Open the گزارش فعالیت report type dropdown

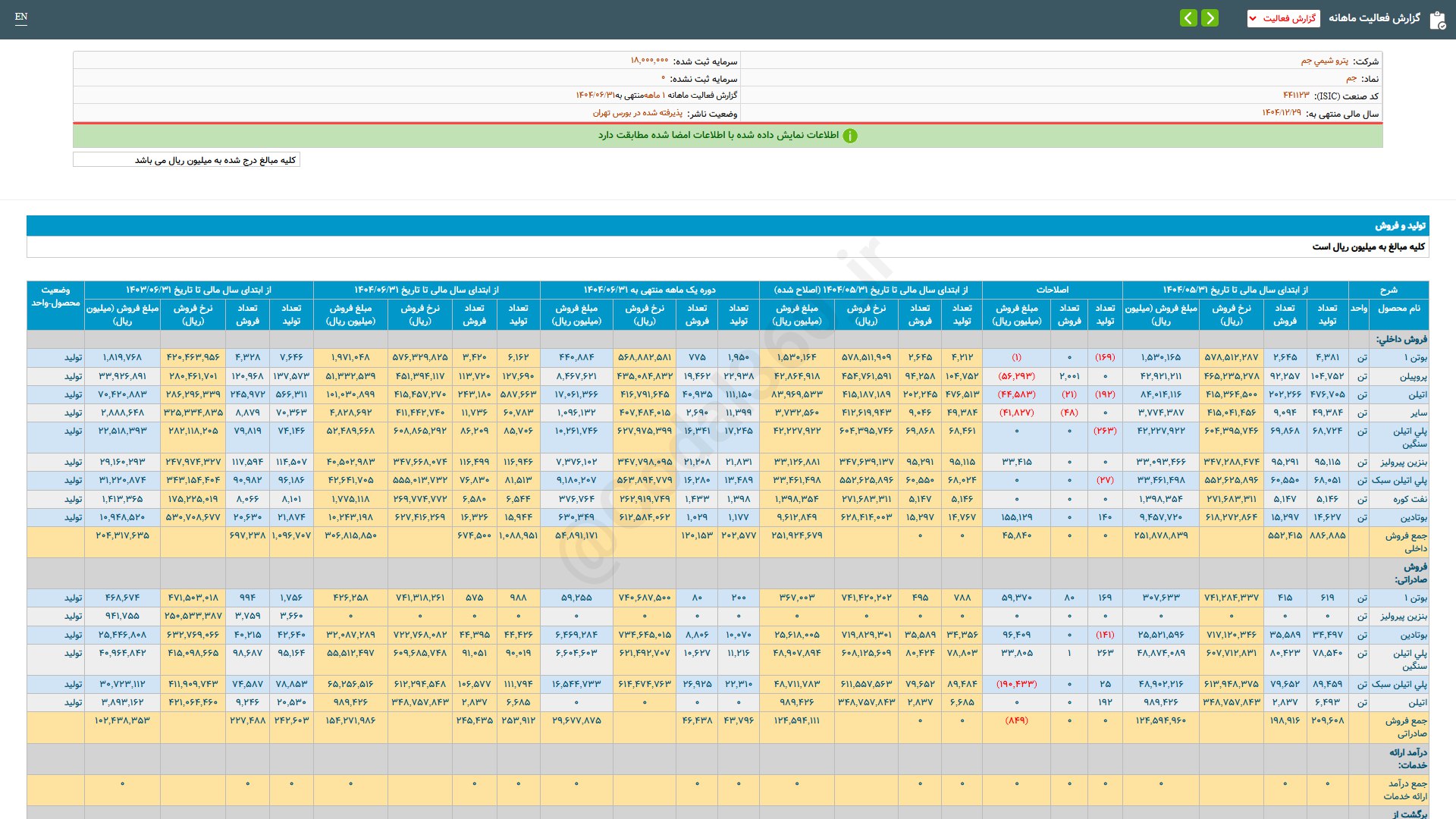click(x=1283, y=18)
